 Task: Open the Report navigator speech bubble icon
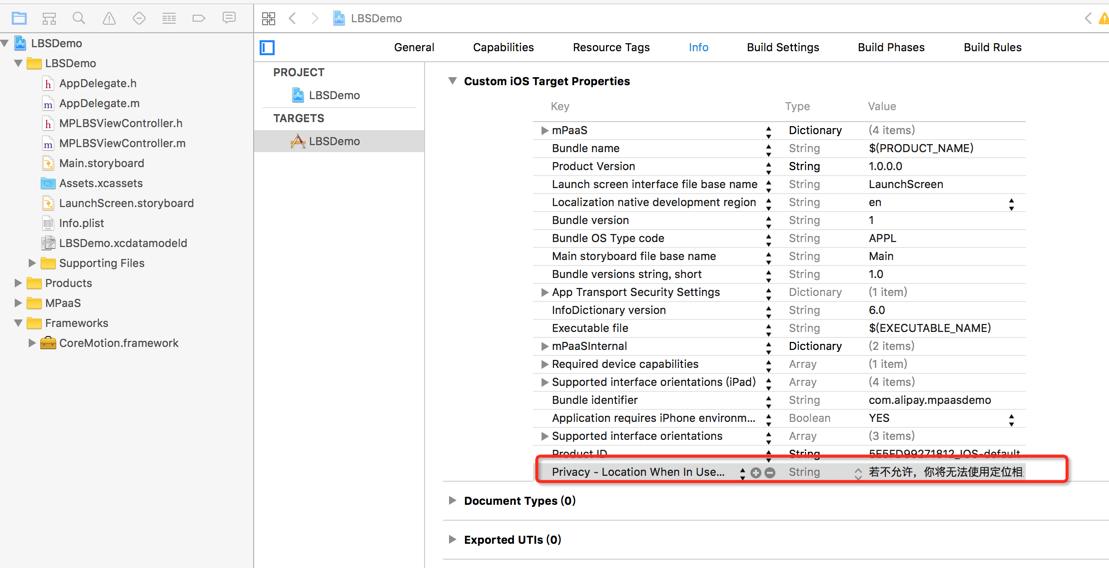[x=228, y=18]
